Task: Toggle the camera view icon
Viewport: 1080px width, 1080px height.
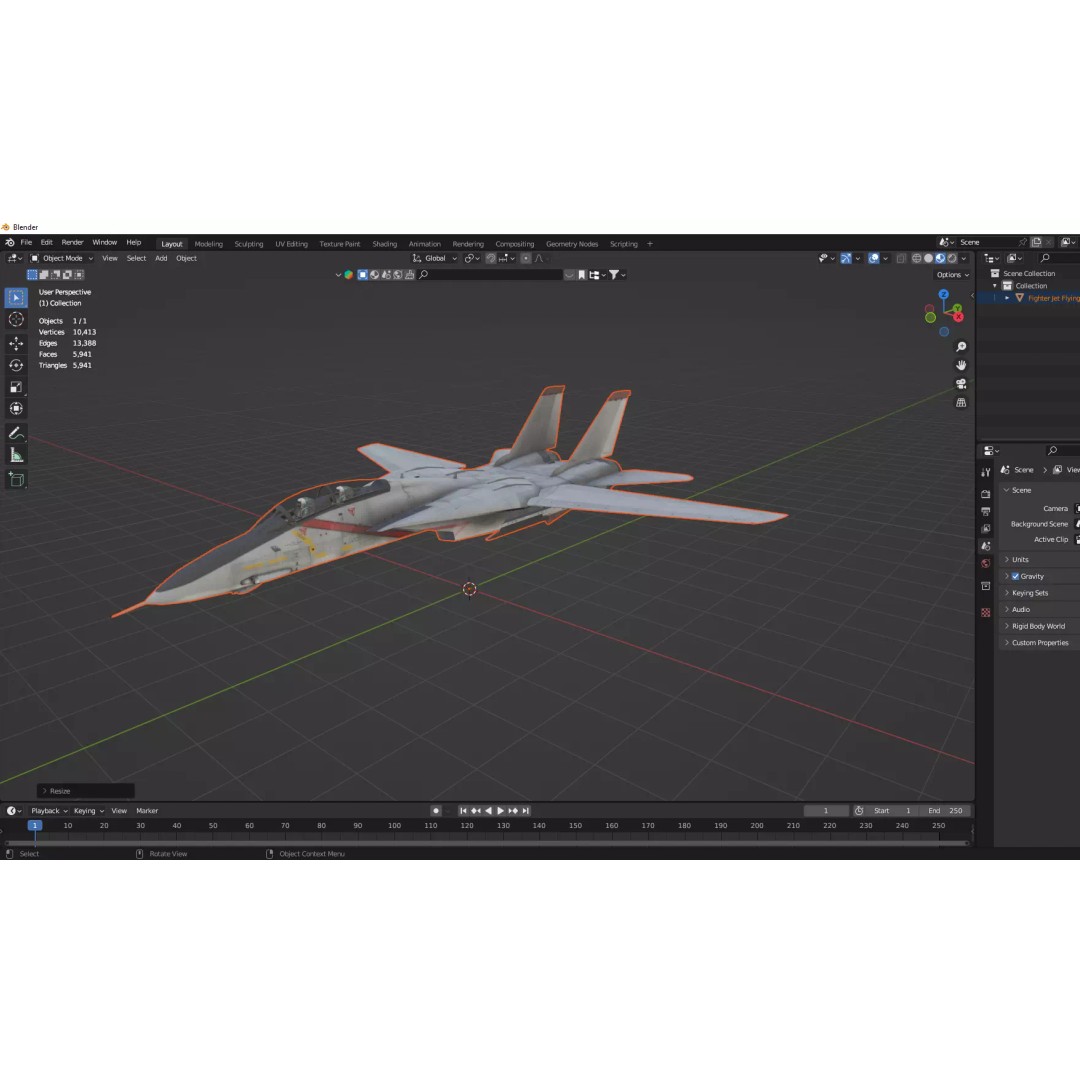Action: pyautogui.click(x=961, y=384)
